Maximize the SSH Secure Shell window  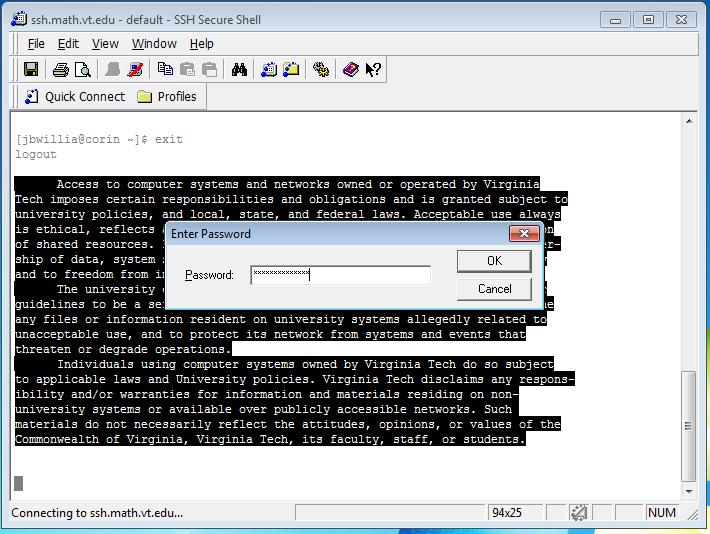[648, 20]
